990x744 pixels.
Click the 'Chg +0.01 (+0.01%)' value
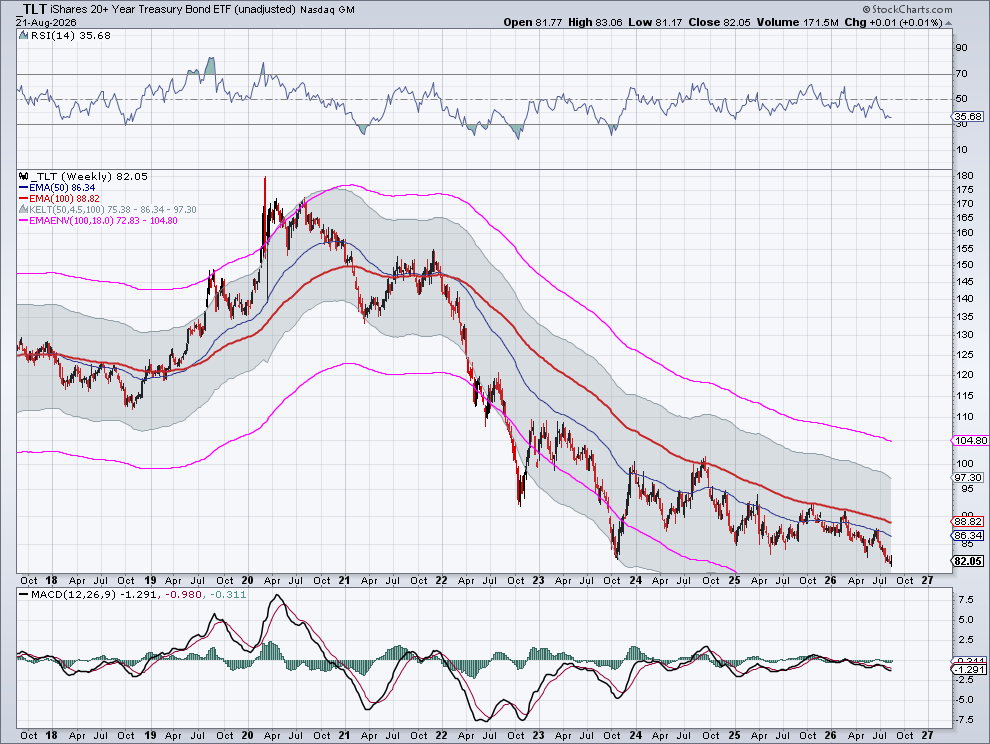click(x=893, y=22)
